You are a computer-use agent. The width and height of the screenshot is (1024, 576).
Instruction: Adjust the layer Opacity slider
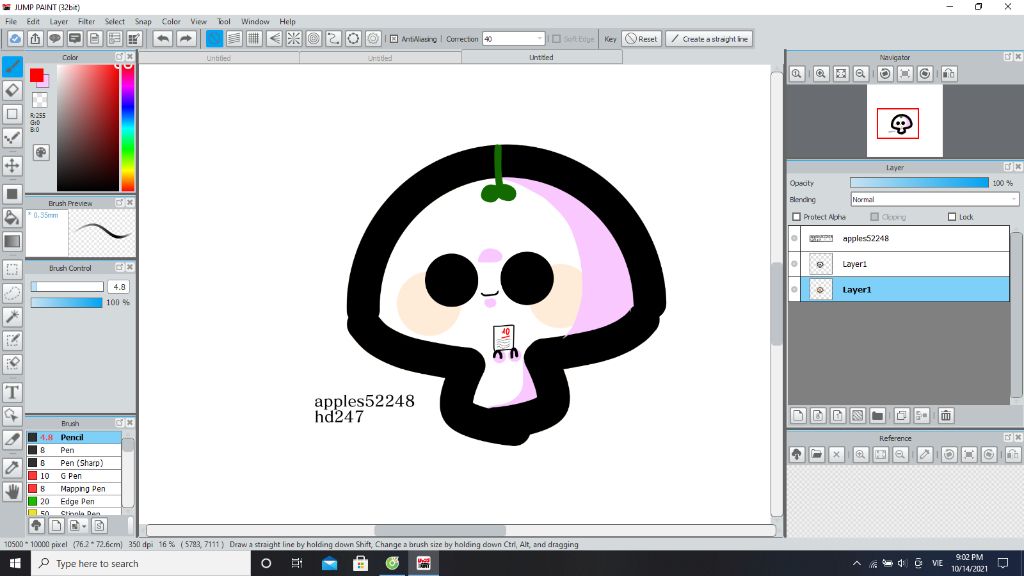(919, 183)
